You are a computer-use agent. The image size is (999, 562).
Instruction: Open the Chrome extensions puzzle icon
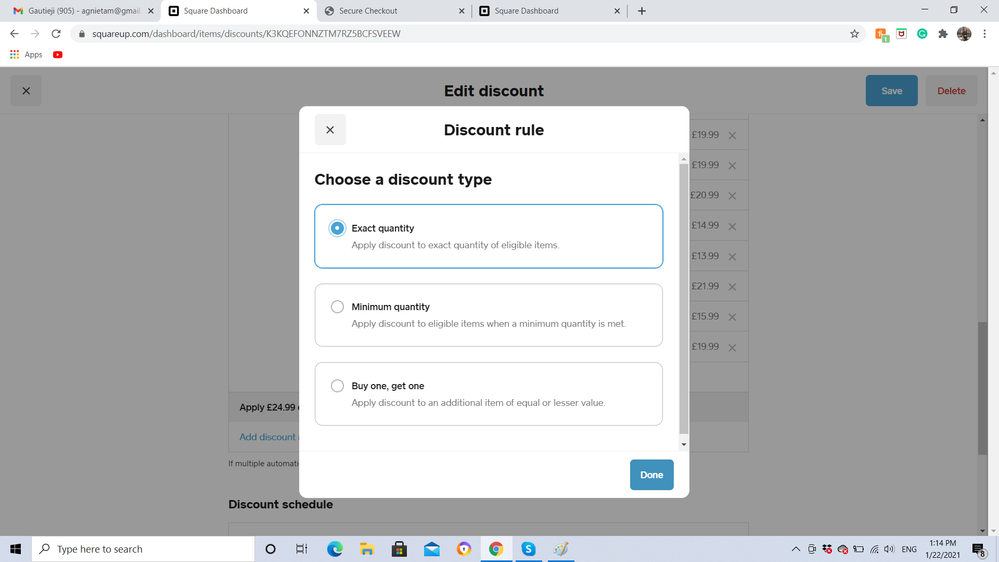943,34
